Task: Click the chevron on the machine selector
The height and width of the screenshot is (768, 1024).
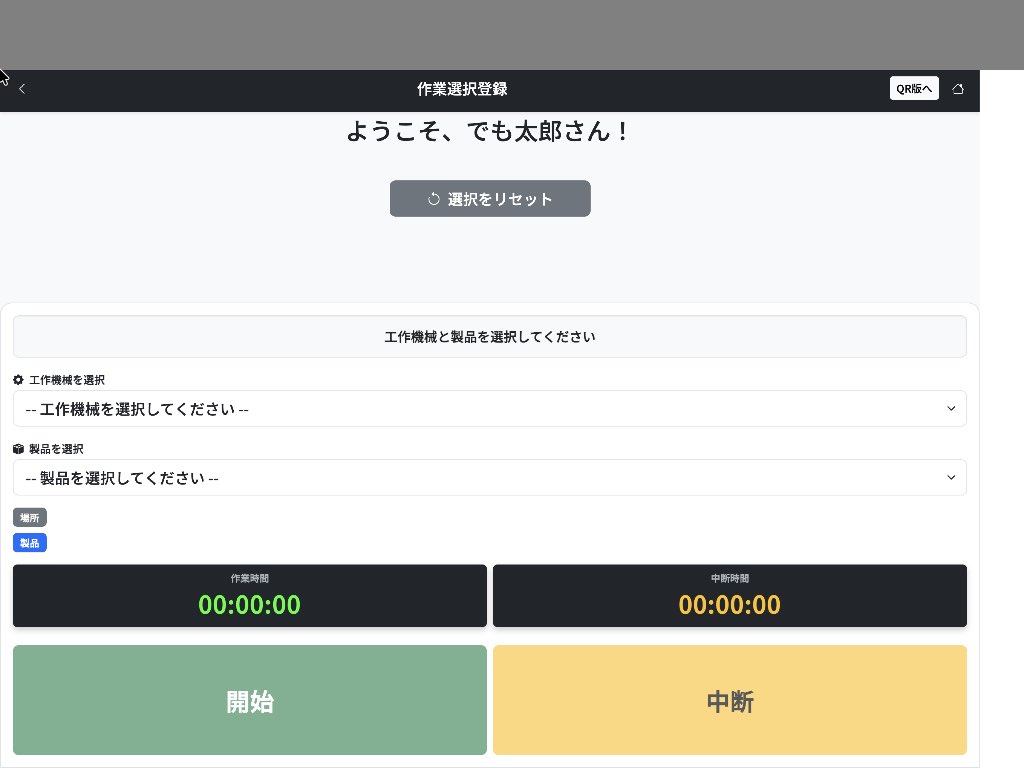Action: pos(951,408)
